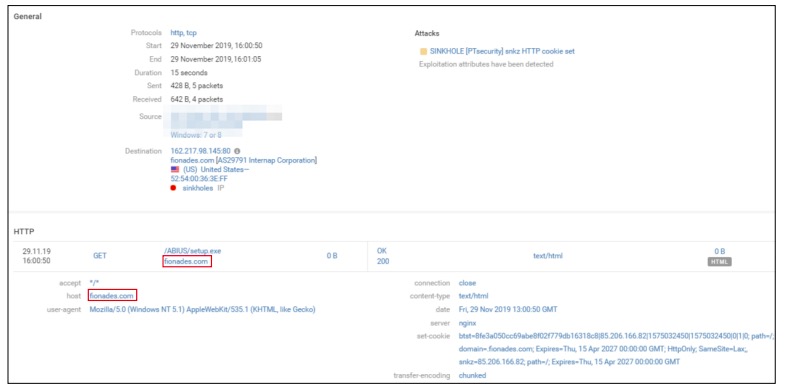
Task: Click the text/html content type in the HTTP row
Action: [x=548, y=256]
